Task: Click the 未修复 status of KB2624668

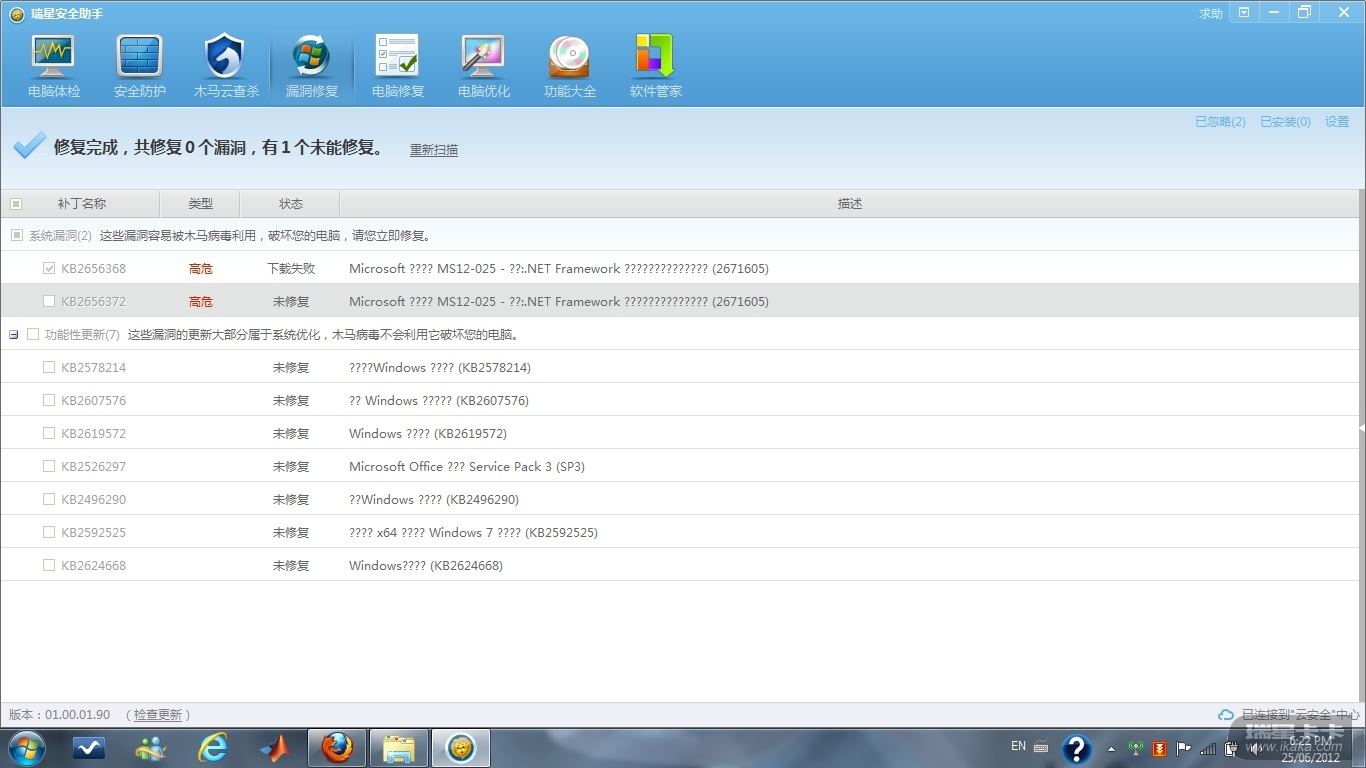Action: point(291,565)
